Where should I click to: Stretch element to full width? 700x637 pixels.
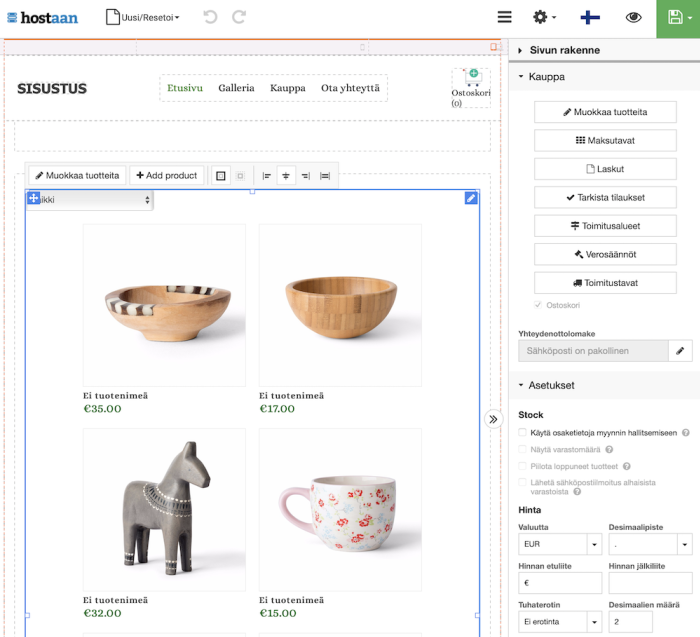click(x=325, y=176)
